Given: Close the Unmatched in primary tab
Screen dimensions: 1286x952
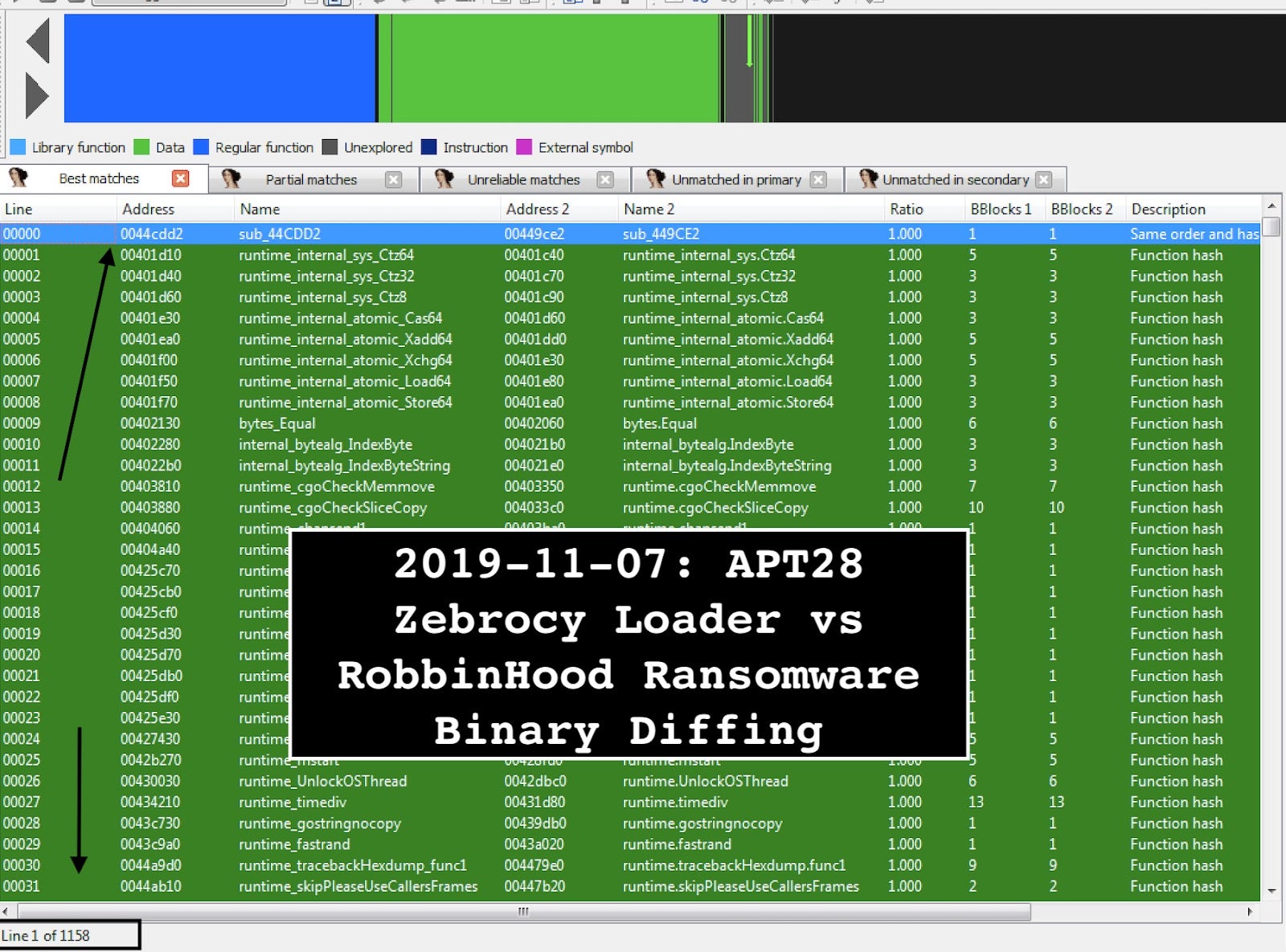Looking at the screenshot, I should (818, 180).
